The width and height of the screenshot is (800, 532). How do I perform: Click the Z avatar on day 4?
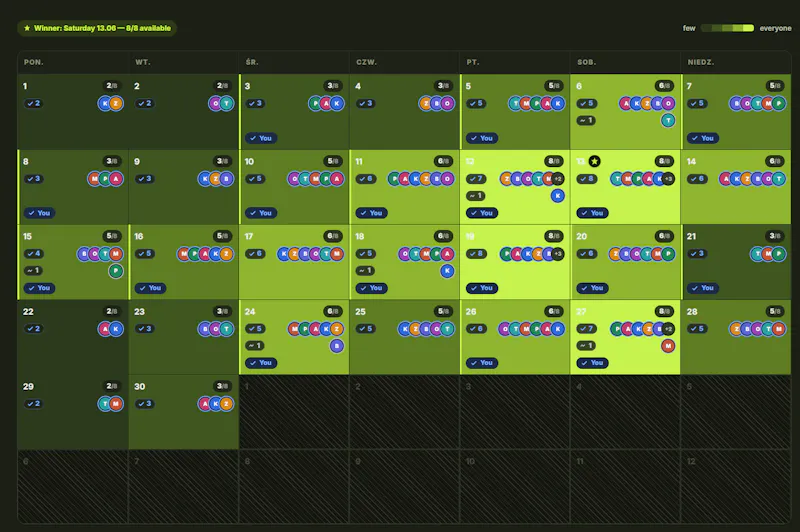(x=426, y=104)
